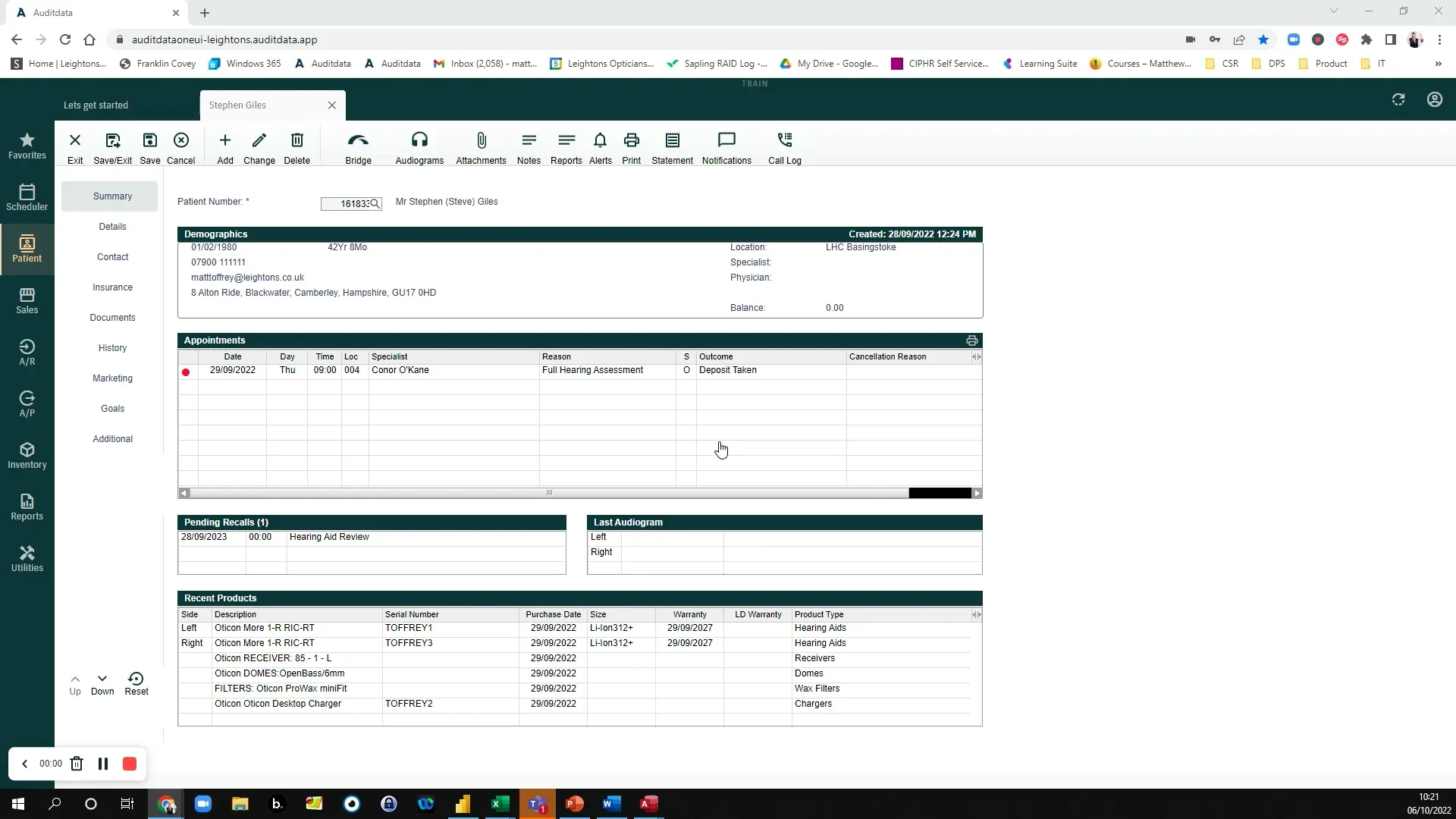Open Chrome's tab search dropdown
Viewport: 1456px width, 819px height.
click(1332, 11)
